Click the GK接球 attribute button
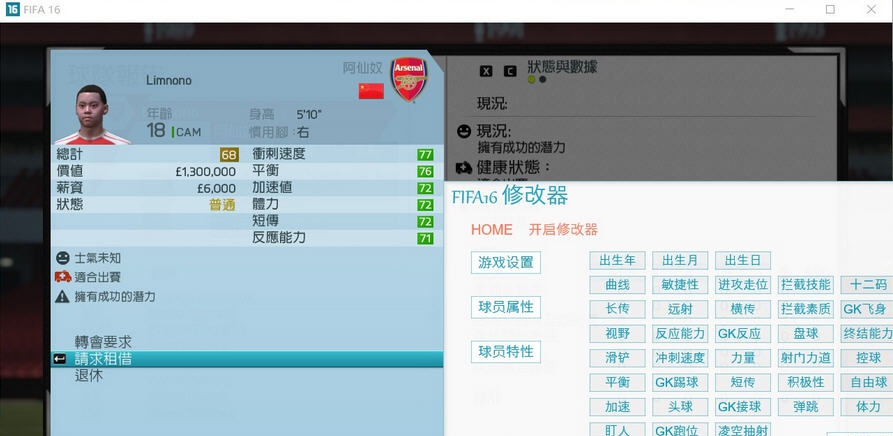Screen dimensions: 893x436 743,407
